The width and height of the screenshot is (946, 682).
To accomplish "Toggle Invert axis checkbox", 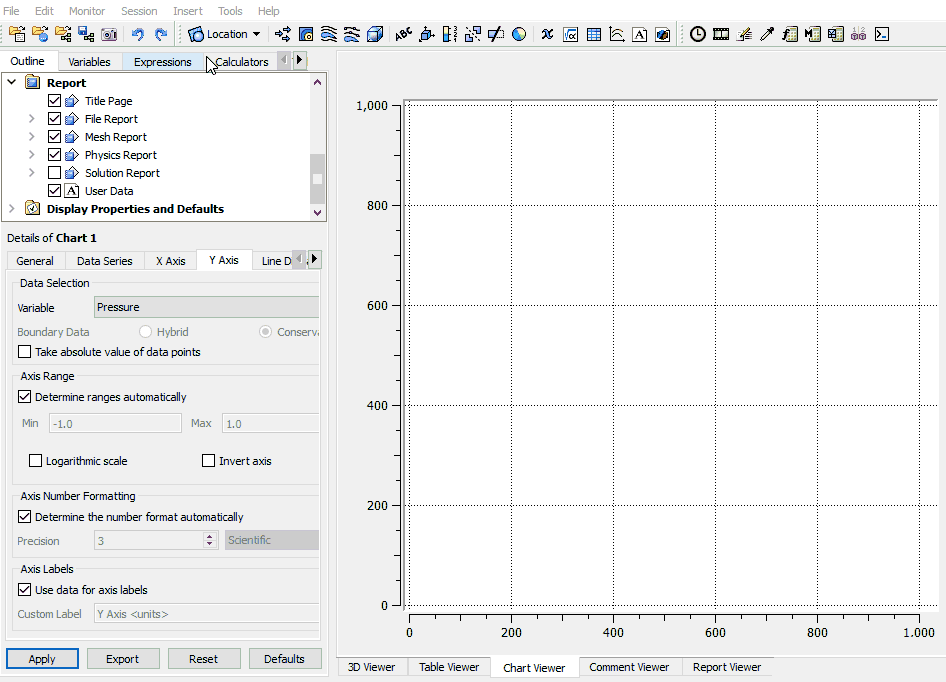I will coord(209,461).
